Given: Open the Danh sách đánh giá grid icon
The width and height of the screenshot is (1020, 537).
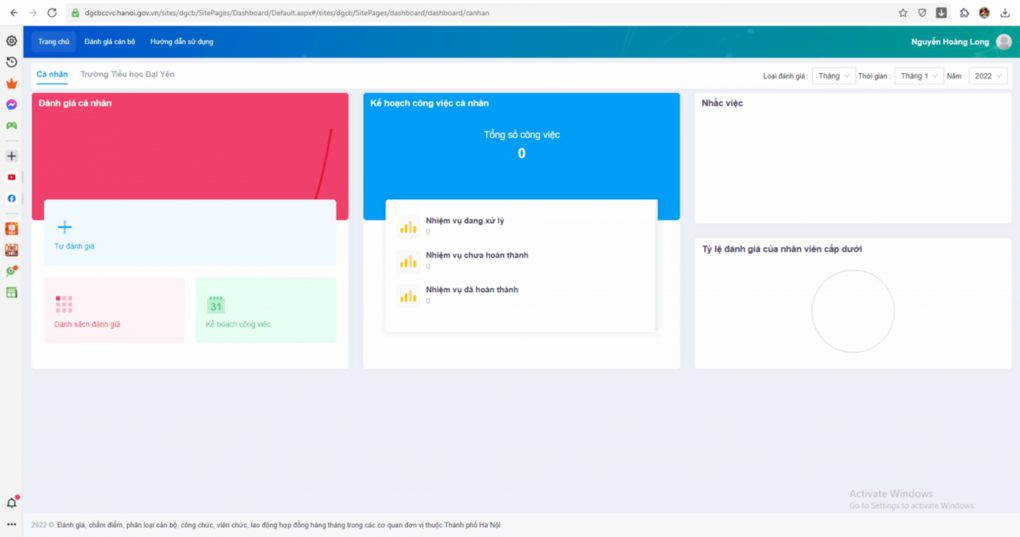Looking at the screenshot, I should [x=64, y=304].
